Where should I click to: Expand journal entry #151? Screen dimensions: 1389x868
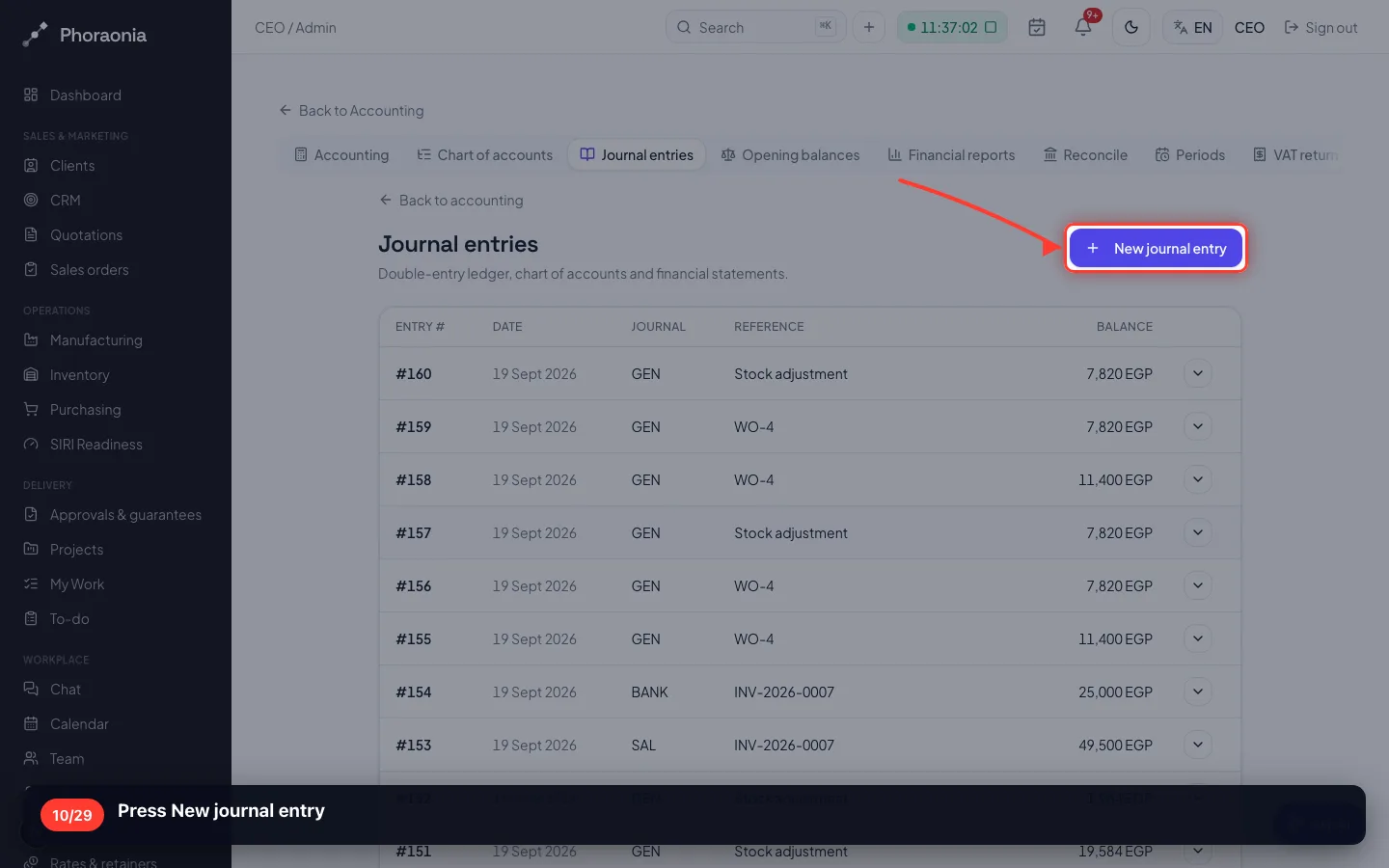[1198, 851]
